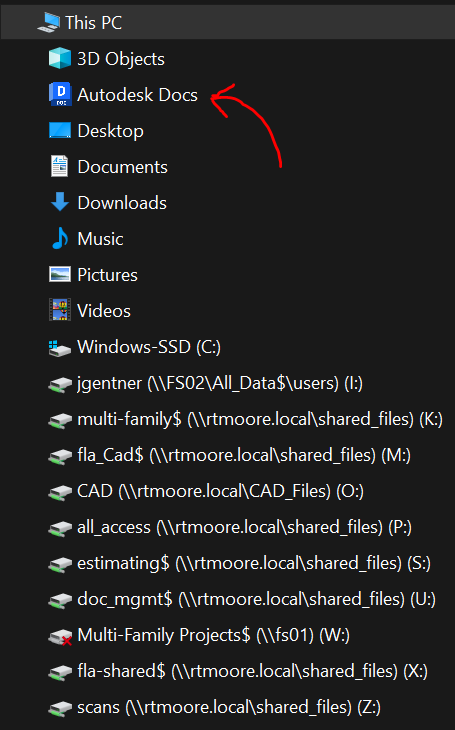455x730 pixels.
Task: Click the This PC computer icon
Action: (x=49, y=22)
